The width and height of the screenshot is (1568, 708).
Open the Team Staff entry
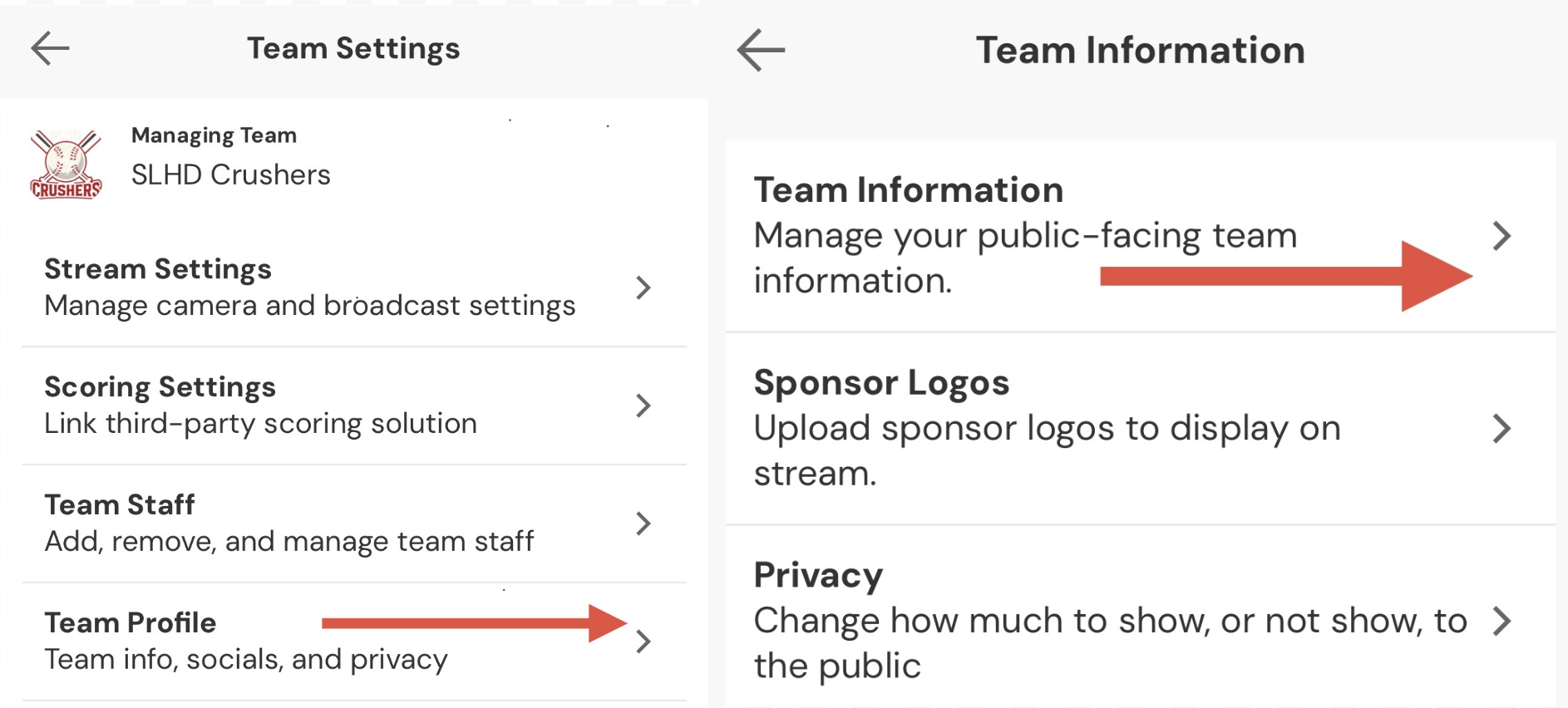(120, 505)
